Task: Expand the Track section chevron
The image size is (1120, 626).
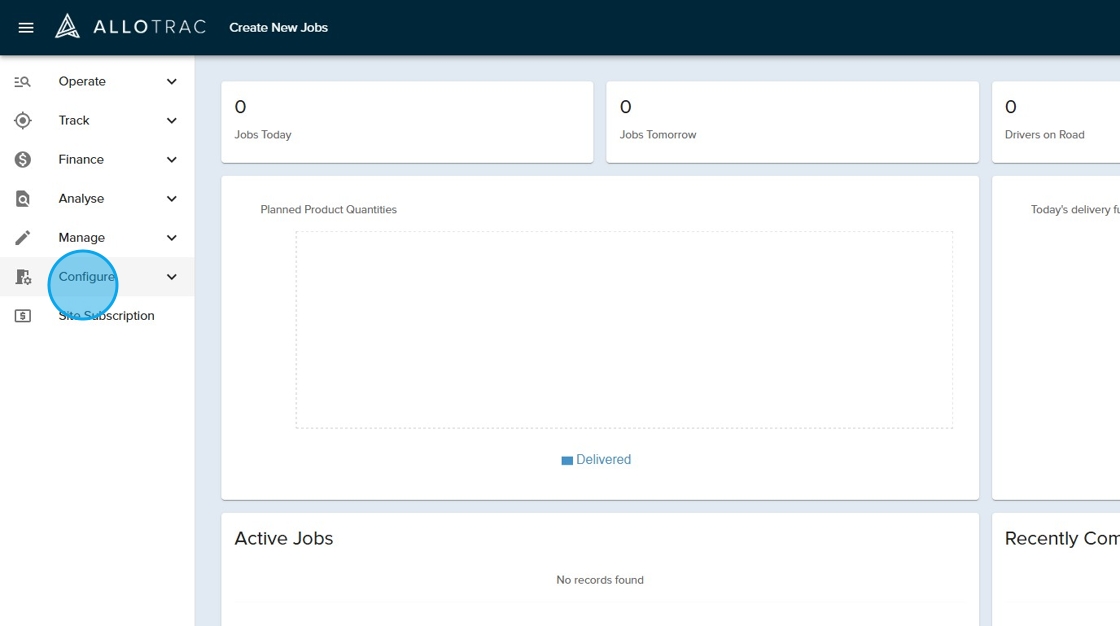Action: [x=171, y=121]
